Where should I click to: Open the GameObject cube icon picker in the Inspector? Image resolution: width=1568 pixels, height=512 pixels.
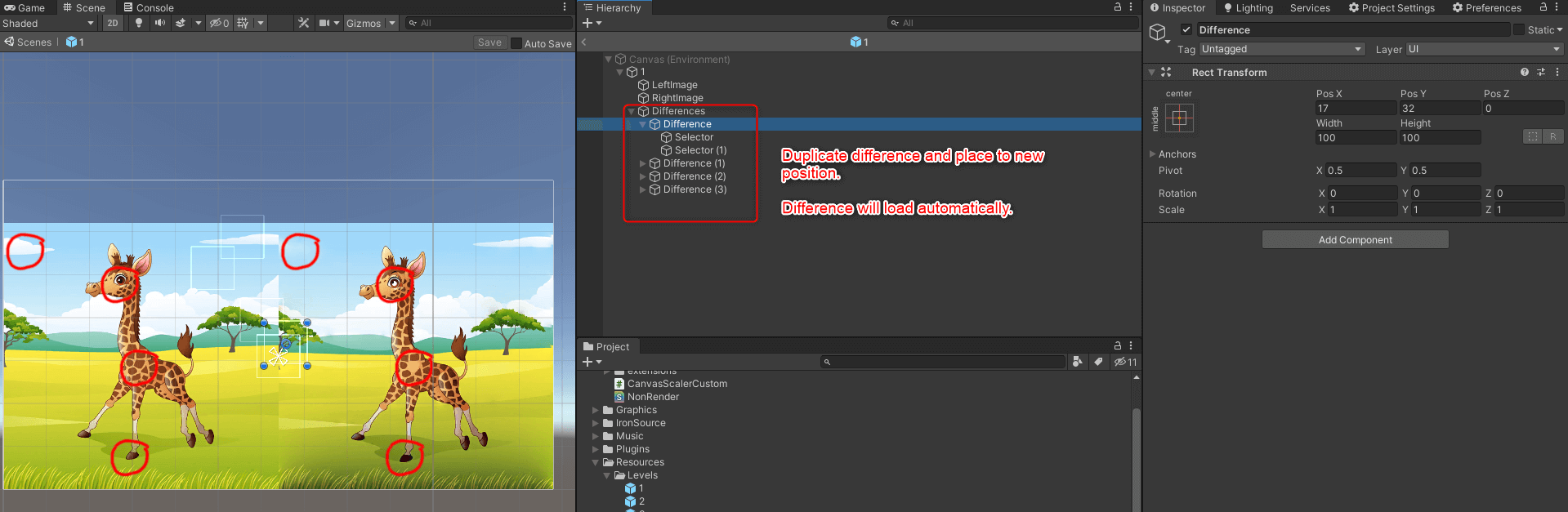pos(1159,33)
